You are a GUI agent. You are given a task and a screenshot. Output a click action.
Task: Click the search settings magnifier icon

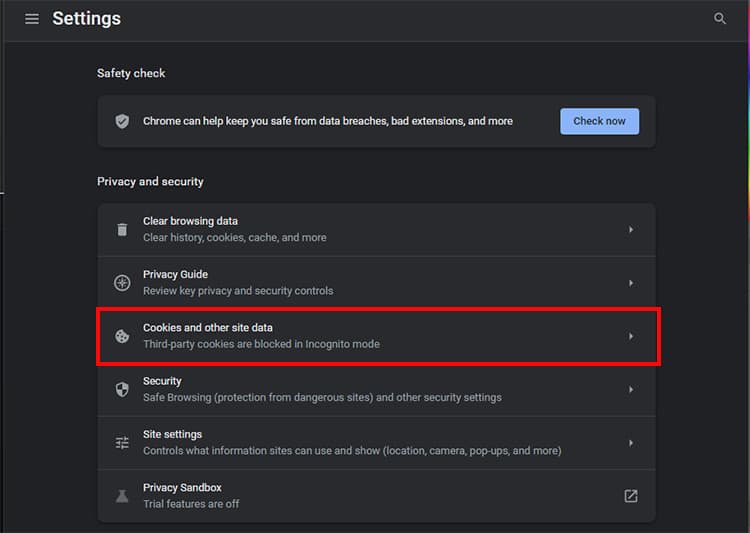pyautogui.click(x=719, y=19)
